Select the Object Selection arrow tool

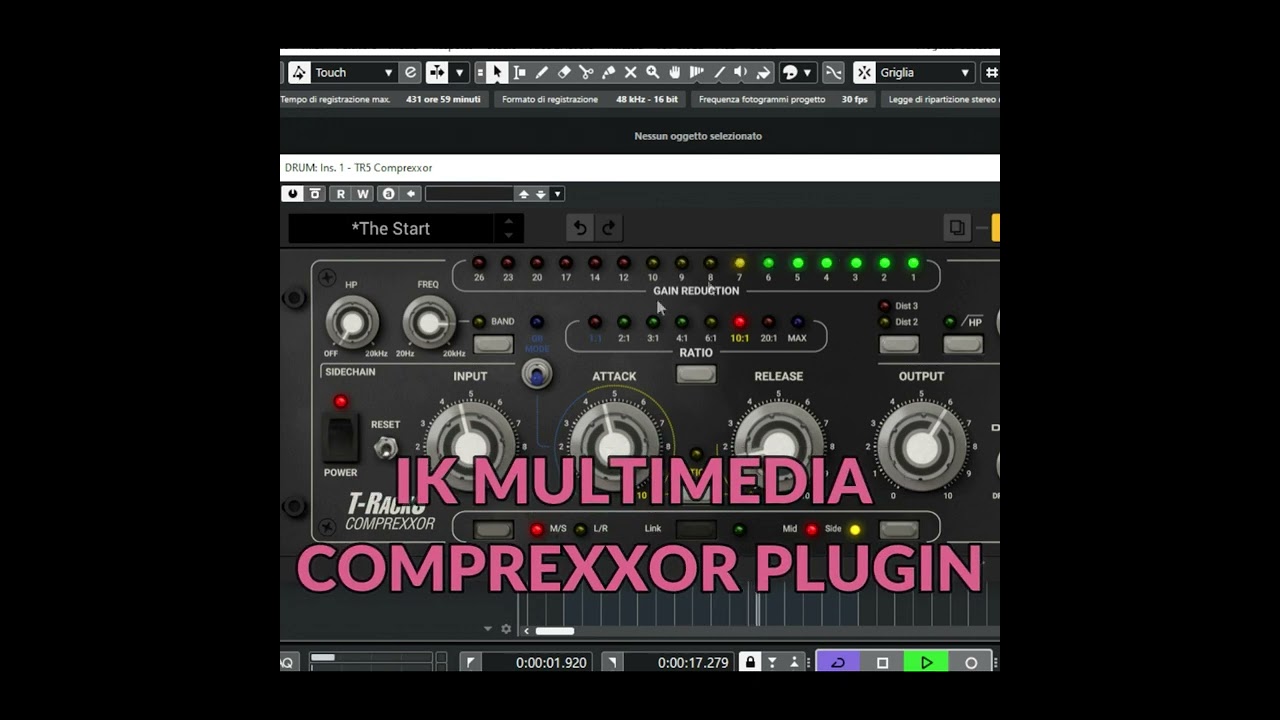[498, 72]
